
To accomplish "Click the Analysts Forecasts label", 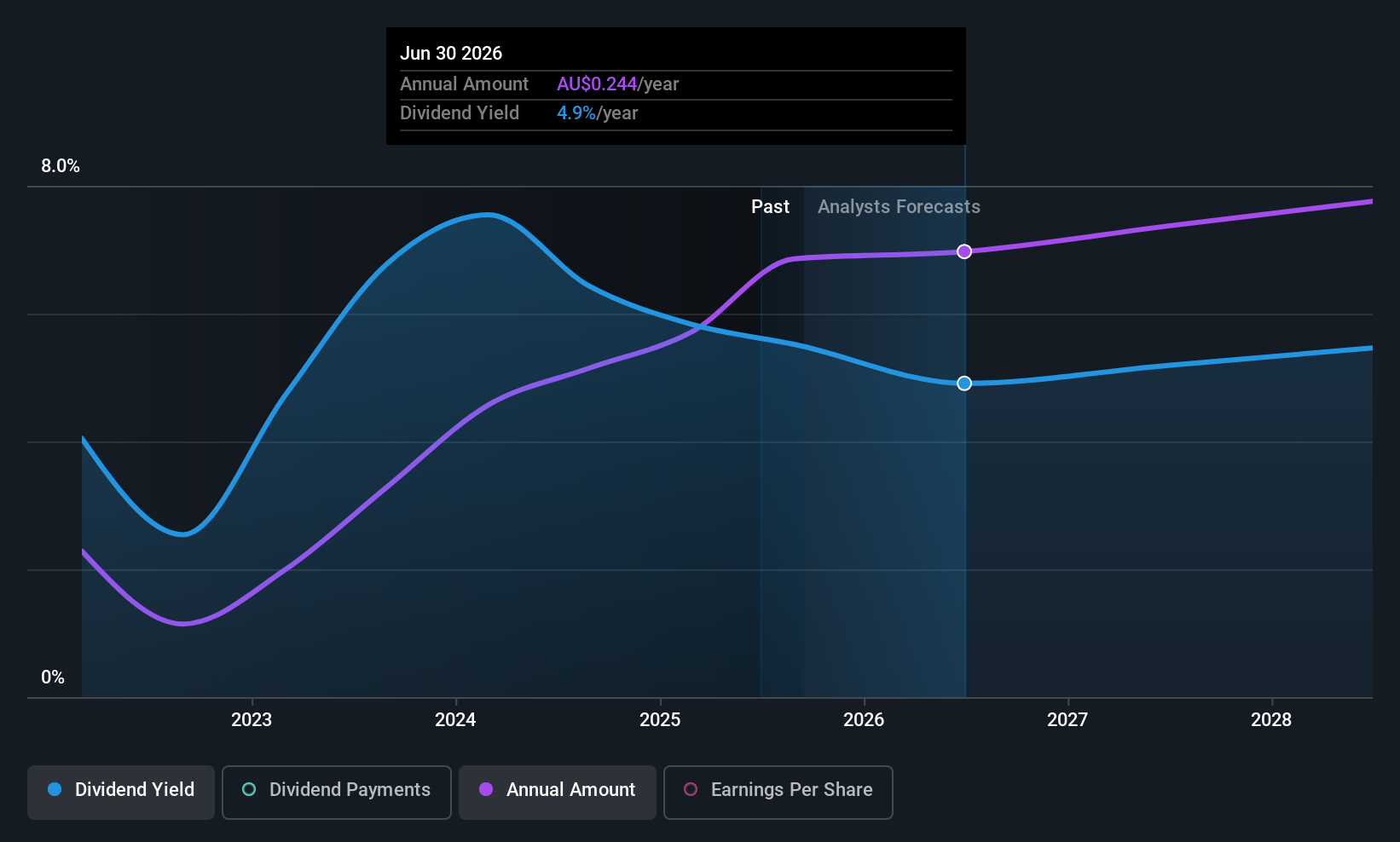I will pos(899,207).
